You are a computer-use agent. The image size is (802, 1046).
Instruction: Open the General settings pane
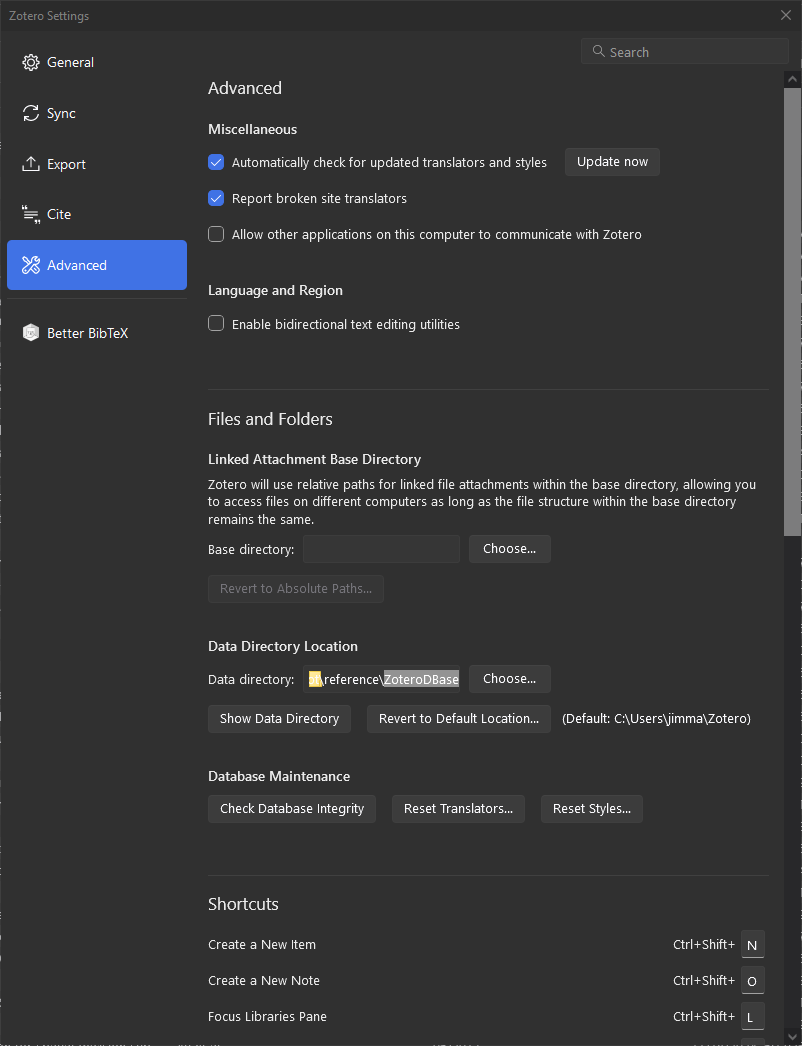tap(97, 63)
